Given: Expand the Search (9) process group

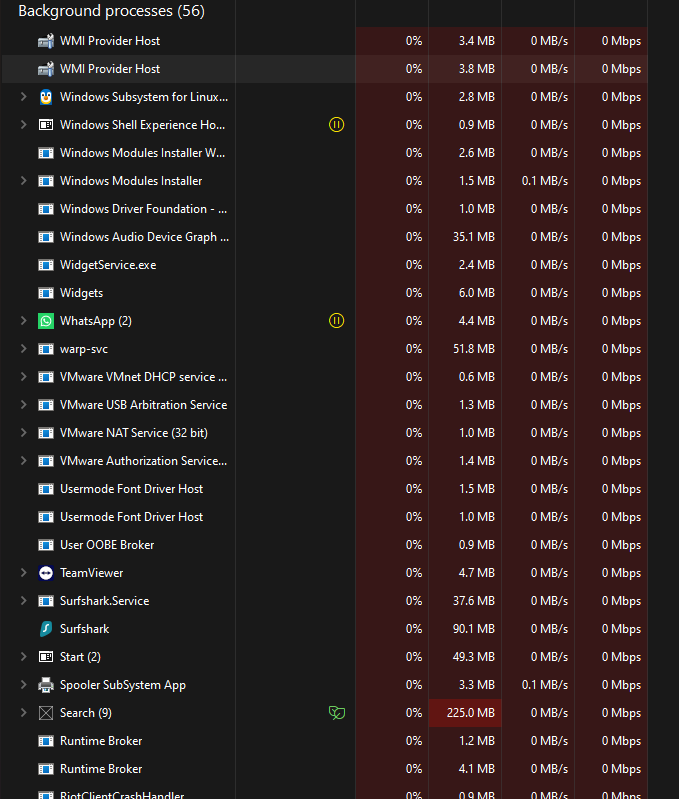Looking at the screenshot, I should click(23, 712).
